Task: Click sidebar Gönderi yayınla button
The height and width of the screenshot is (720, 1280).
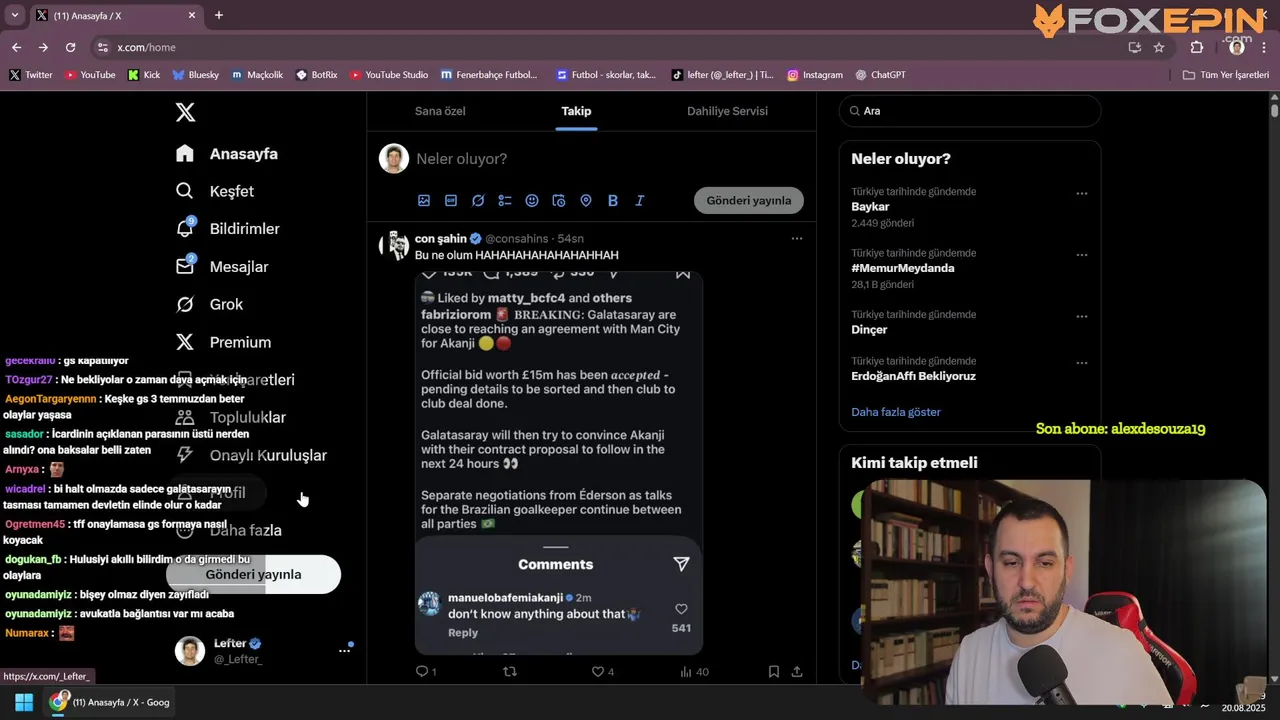Action: [x=253, y=574]
